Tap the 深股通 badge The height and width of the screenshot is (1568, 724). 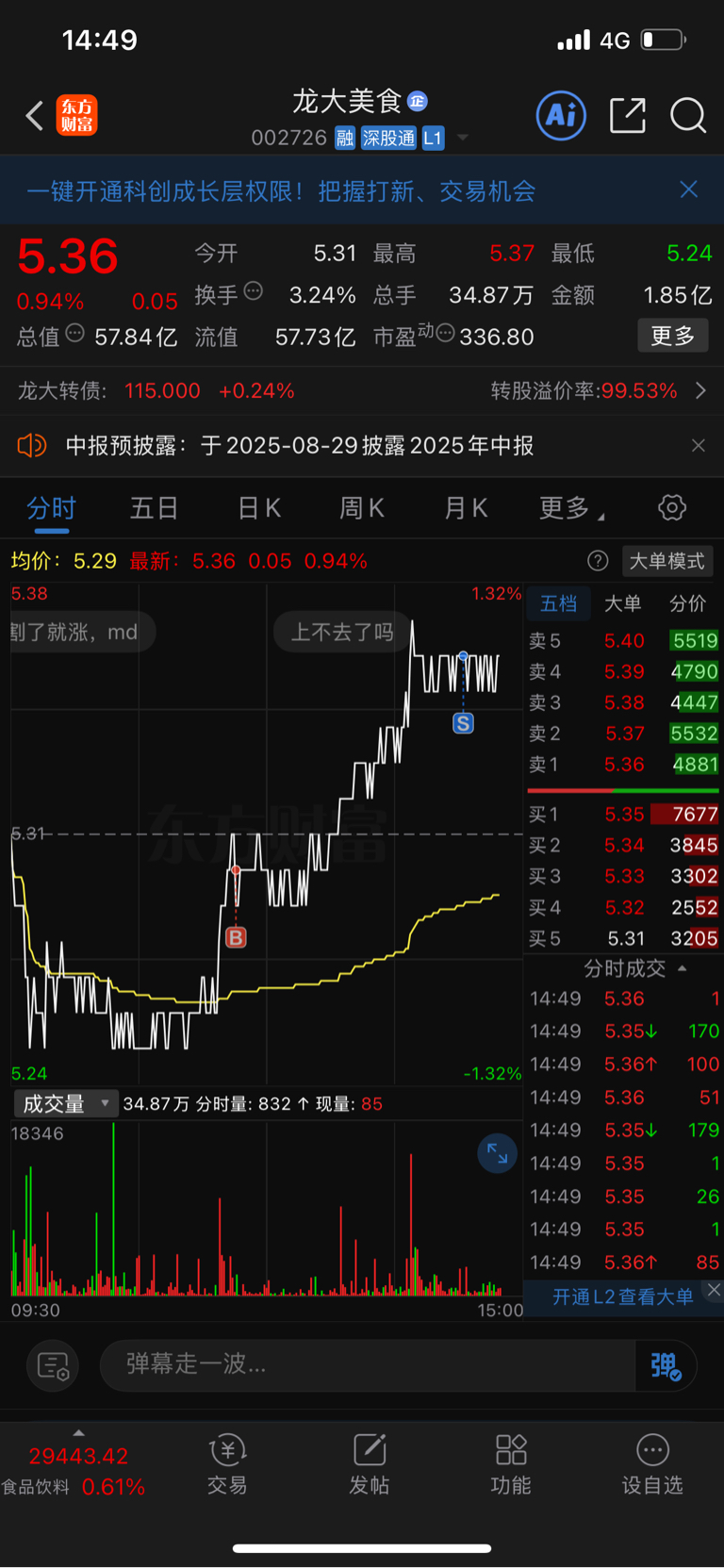tap(388, 139)
